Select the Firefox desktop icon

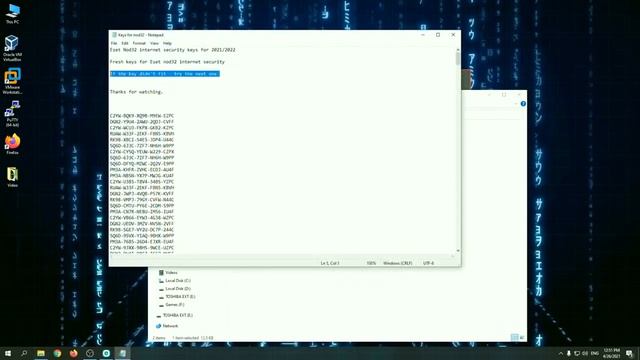12,144
